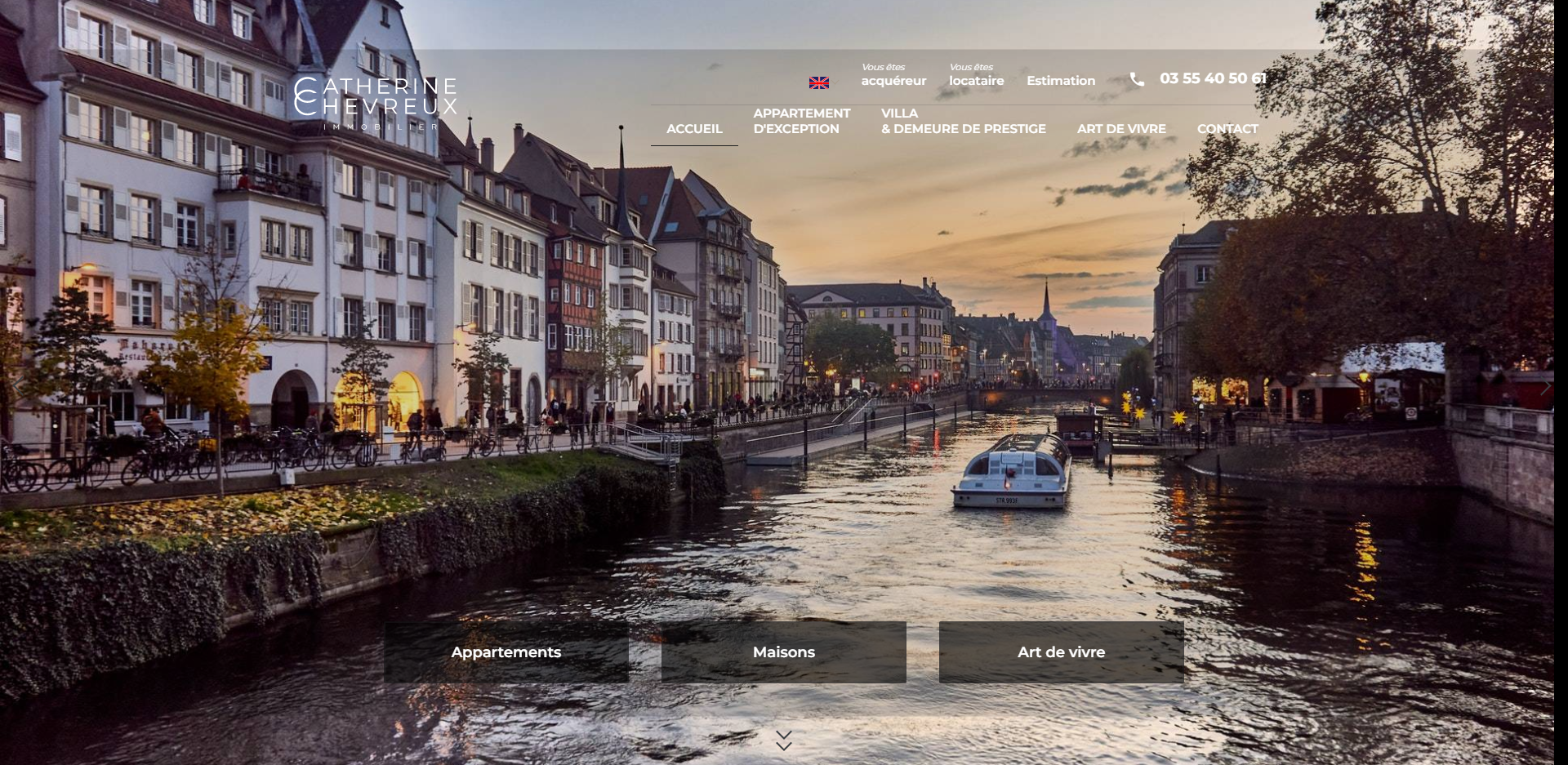This screenshot has width=1568, height=765.
Task: Click the Appartements banner button
Action: pyautogui.click(x=506, y=652)
